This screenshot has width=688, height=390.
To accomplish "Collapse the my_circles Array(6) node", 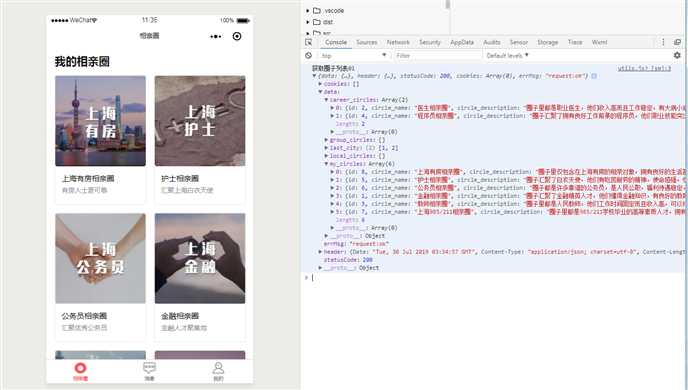I will point(326,164).
